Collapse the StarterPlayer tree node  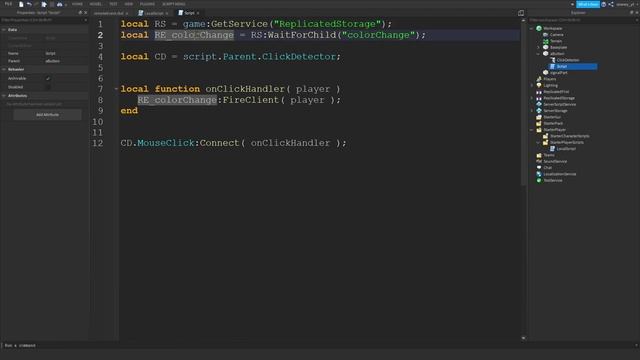(531, 130)
